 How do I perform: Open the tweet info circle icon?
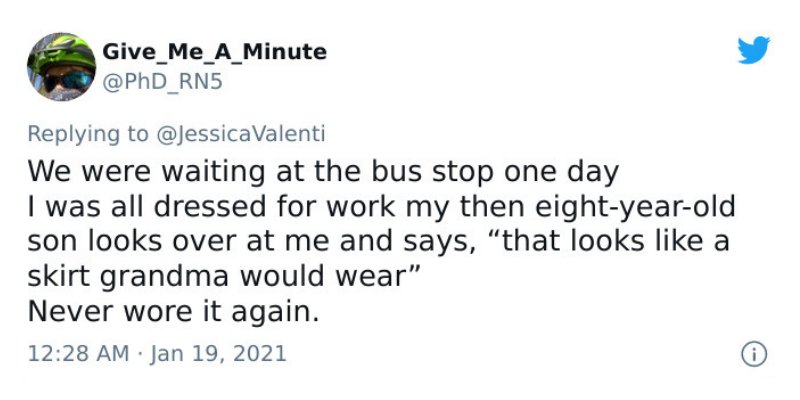[x=754, y=354]
